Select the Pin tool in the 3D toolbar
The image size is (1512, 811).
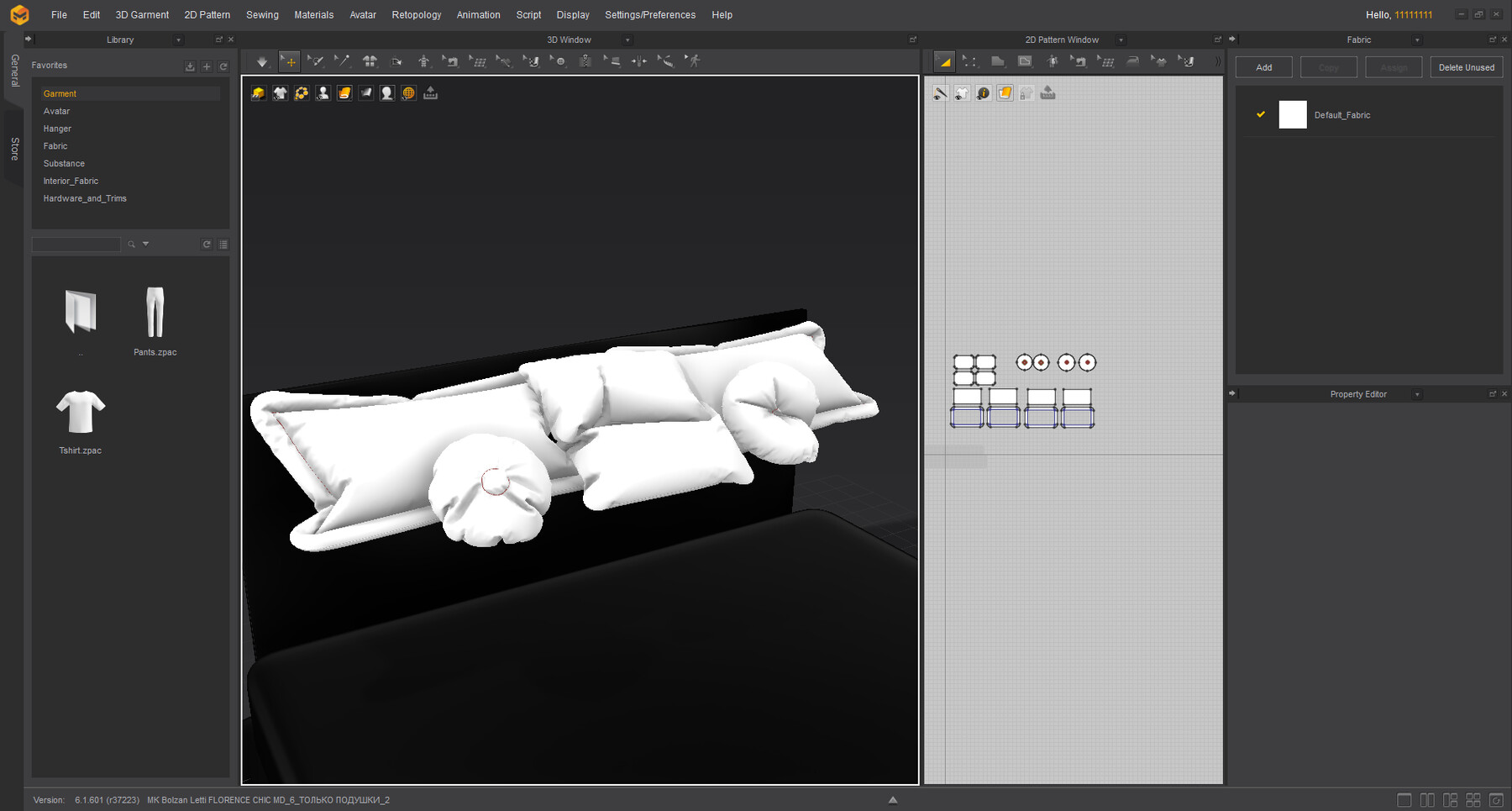tap(343, 61)
